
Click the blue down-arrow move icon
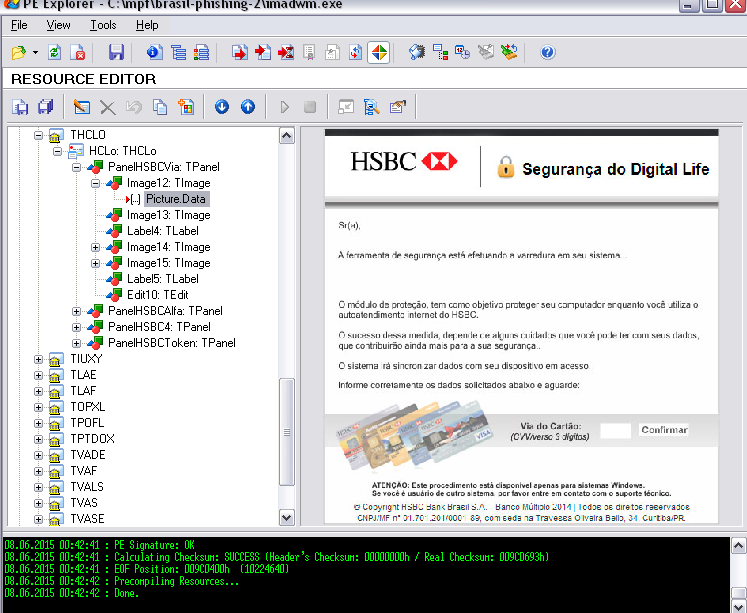(x=222, y=107)
